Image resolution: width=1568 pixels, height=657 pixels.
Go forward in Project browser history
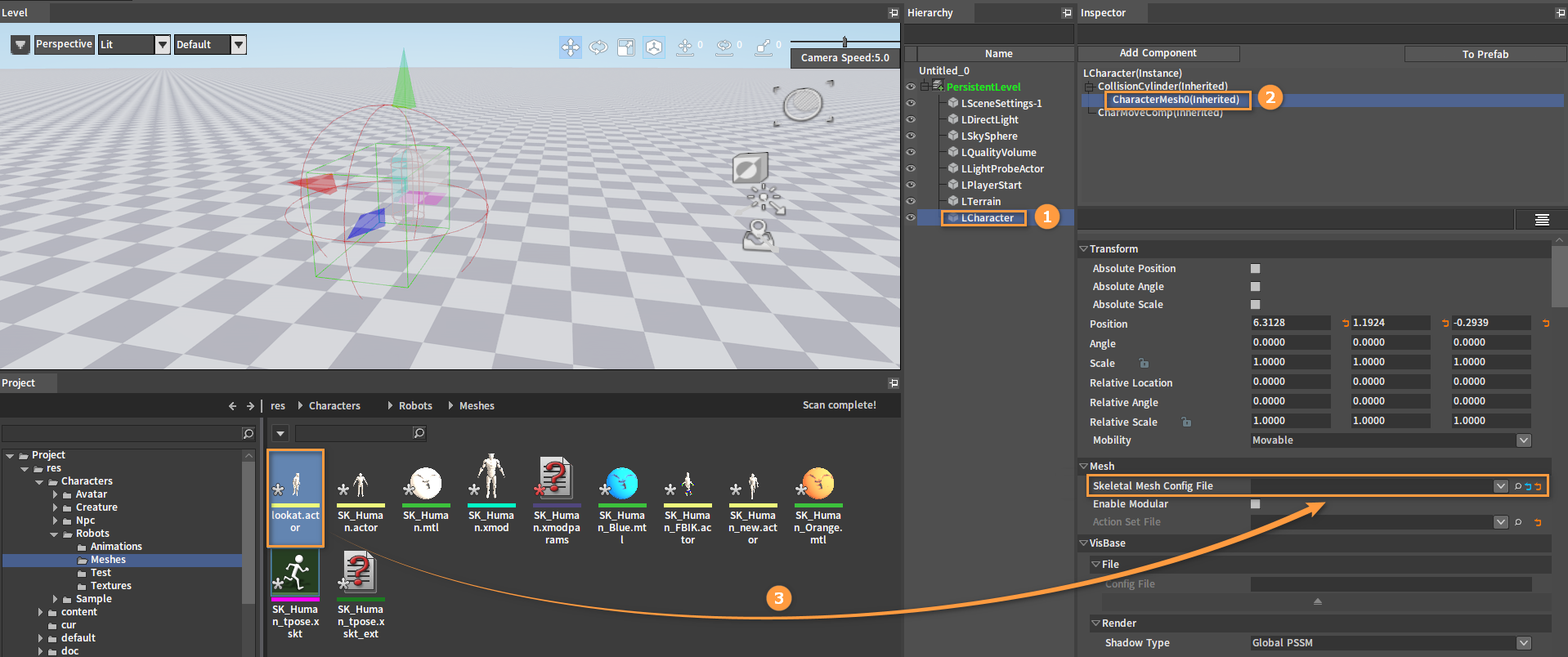tap(251, 406)
